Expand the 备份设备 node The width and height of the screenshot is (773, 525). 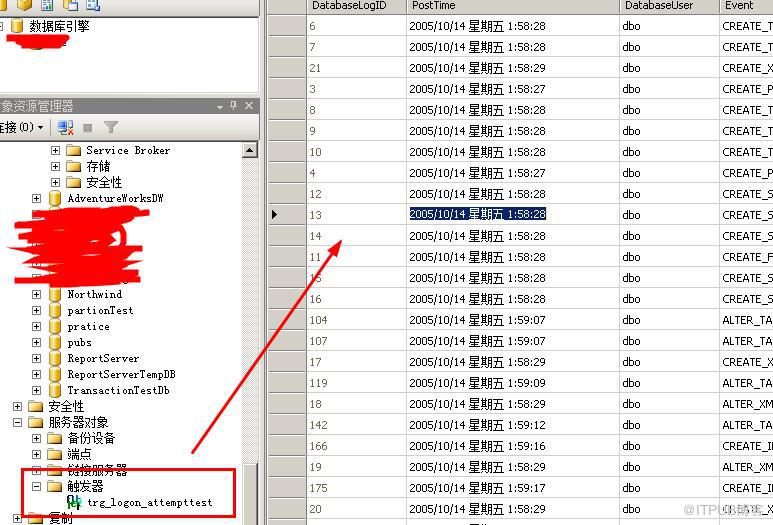(x=36, y=438)
